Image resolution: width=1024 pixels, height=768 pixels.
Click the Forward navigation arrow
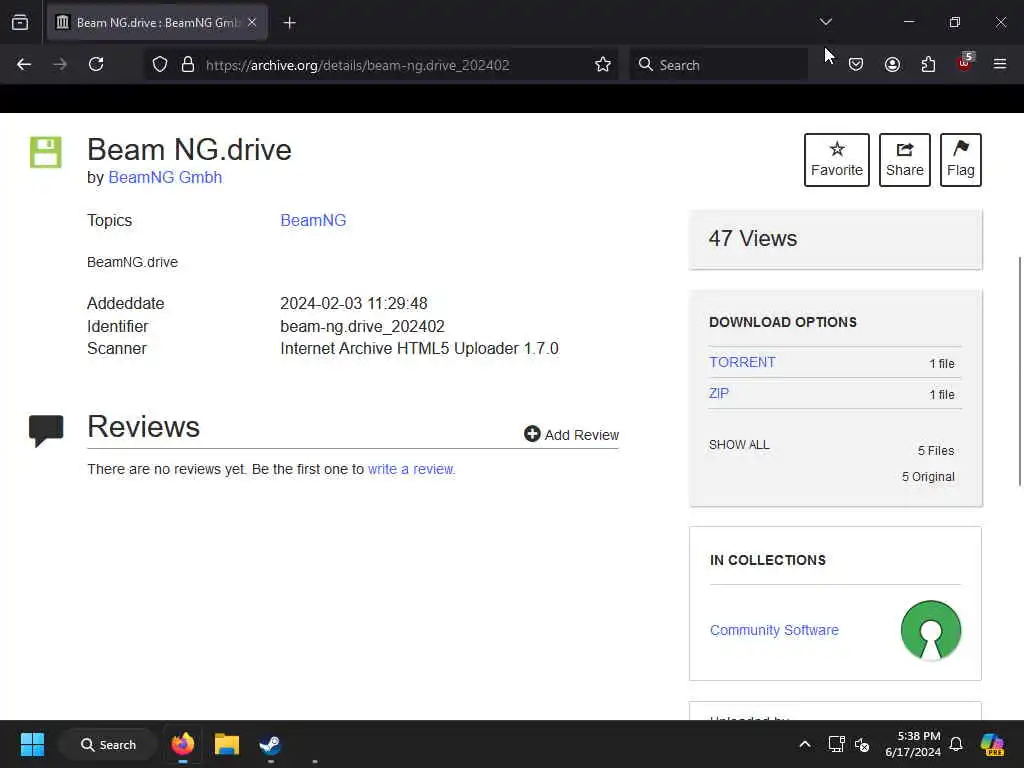pos(60,64)
